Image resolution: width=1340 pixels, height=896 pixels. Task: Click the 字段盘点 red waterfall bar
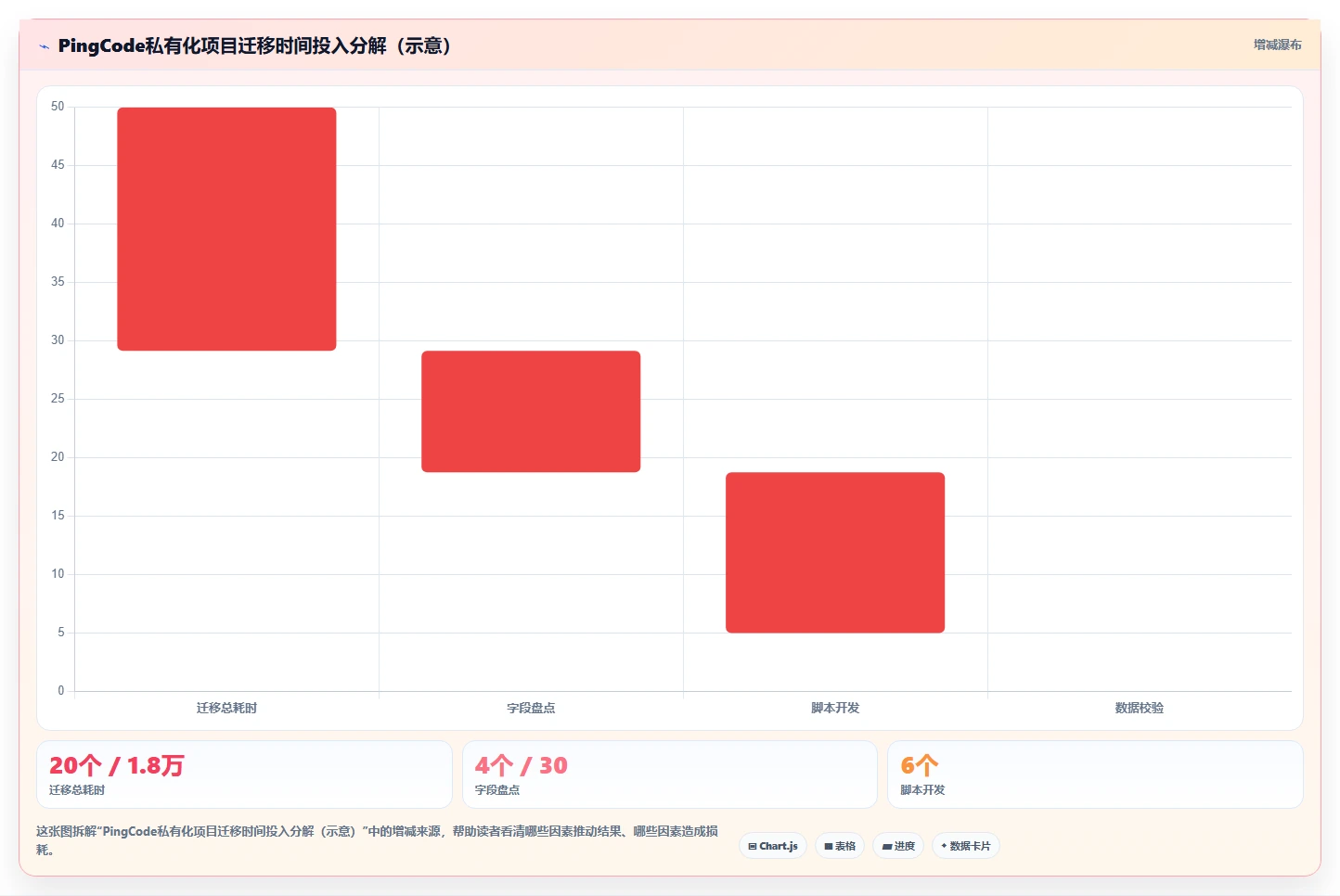(531, 412)
